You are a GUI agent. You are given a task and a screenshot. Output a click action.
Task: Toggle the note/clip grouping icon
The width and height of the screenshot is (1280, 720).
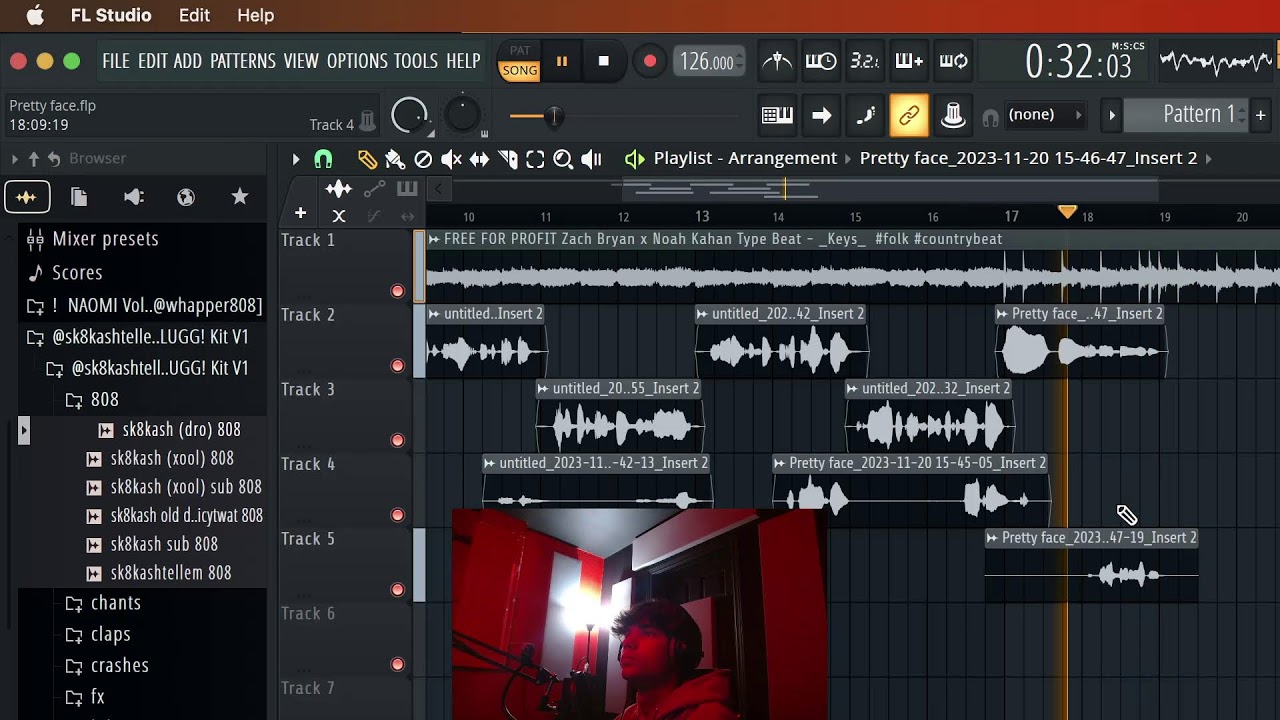(865, 115)
